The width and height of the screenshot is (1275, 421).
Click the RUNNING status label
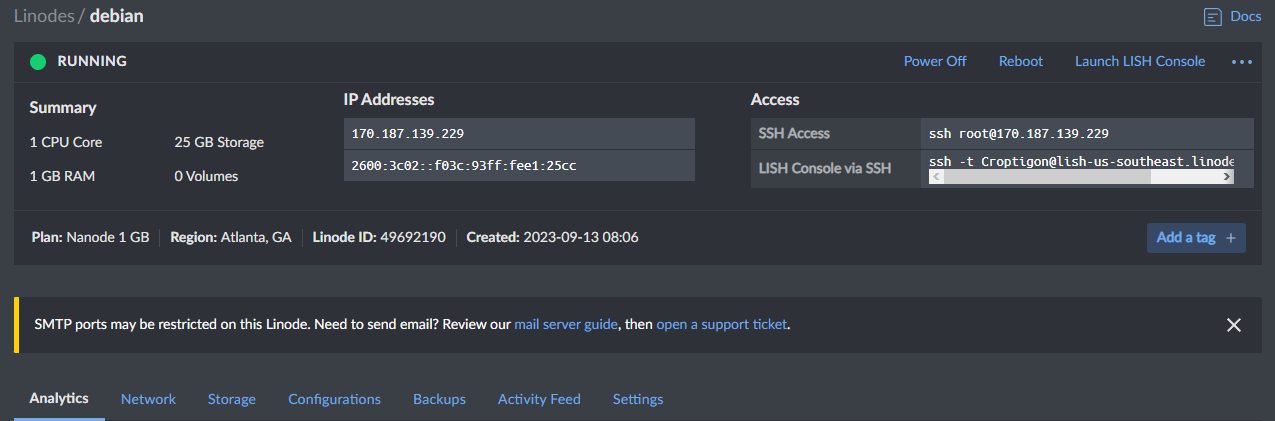[92, 61]
